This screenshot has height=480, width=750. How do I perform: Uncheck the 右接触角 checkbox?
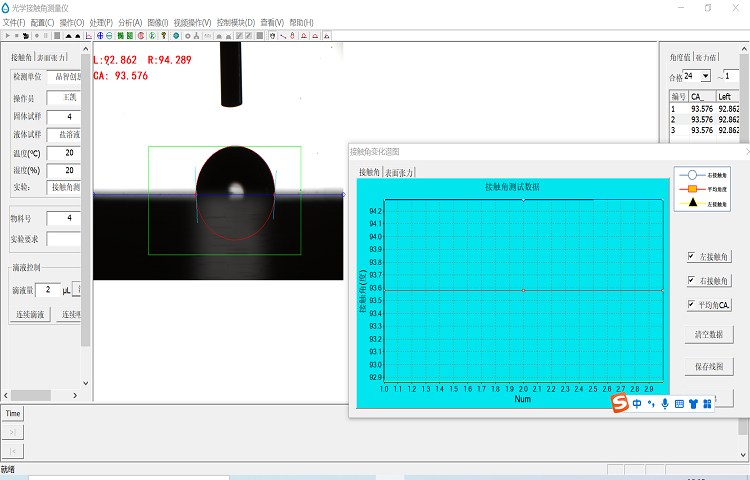tap(693, 281)
